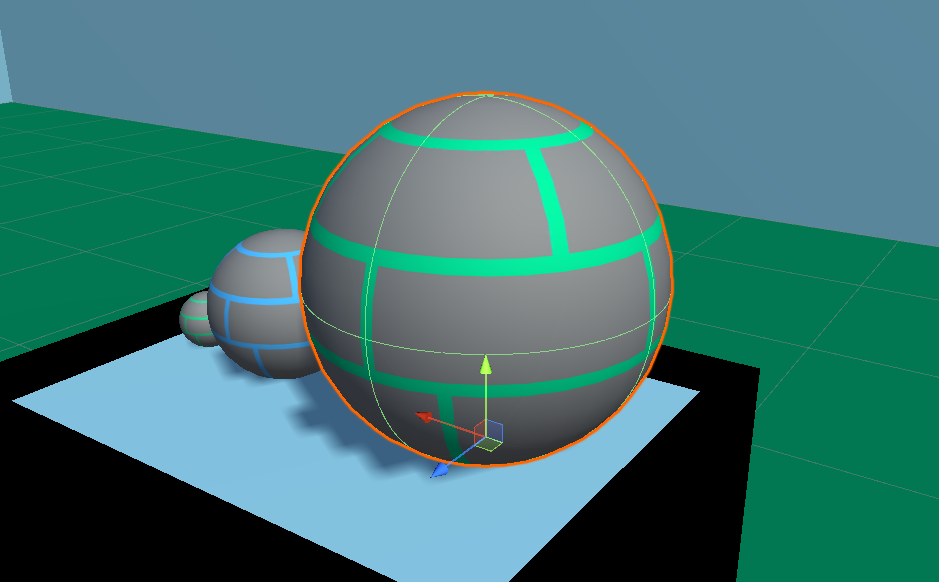The height and width of the screenshot is (582, 939).
Task: Click the green grid floor behind the small spheres
Action: click(150, 200)
